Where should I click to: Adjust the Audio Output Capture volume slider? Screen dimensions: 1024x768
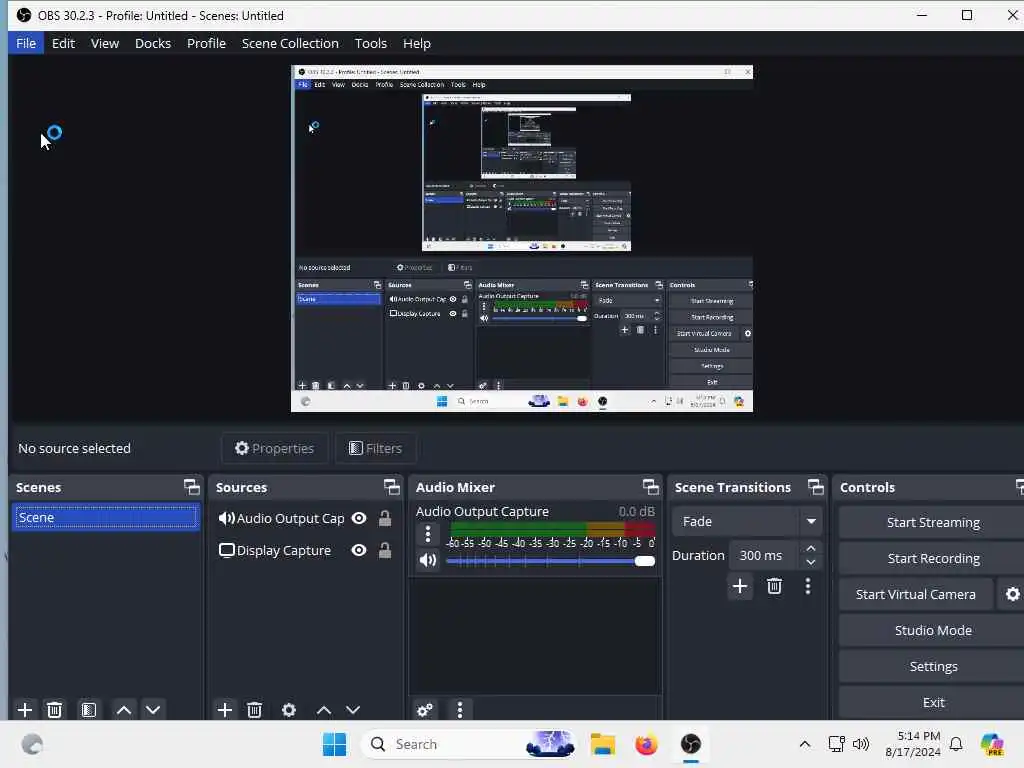551,561
